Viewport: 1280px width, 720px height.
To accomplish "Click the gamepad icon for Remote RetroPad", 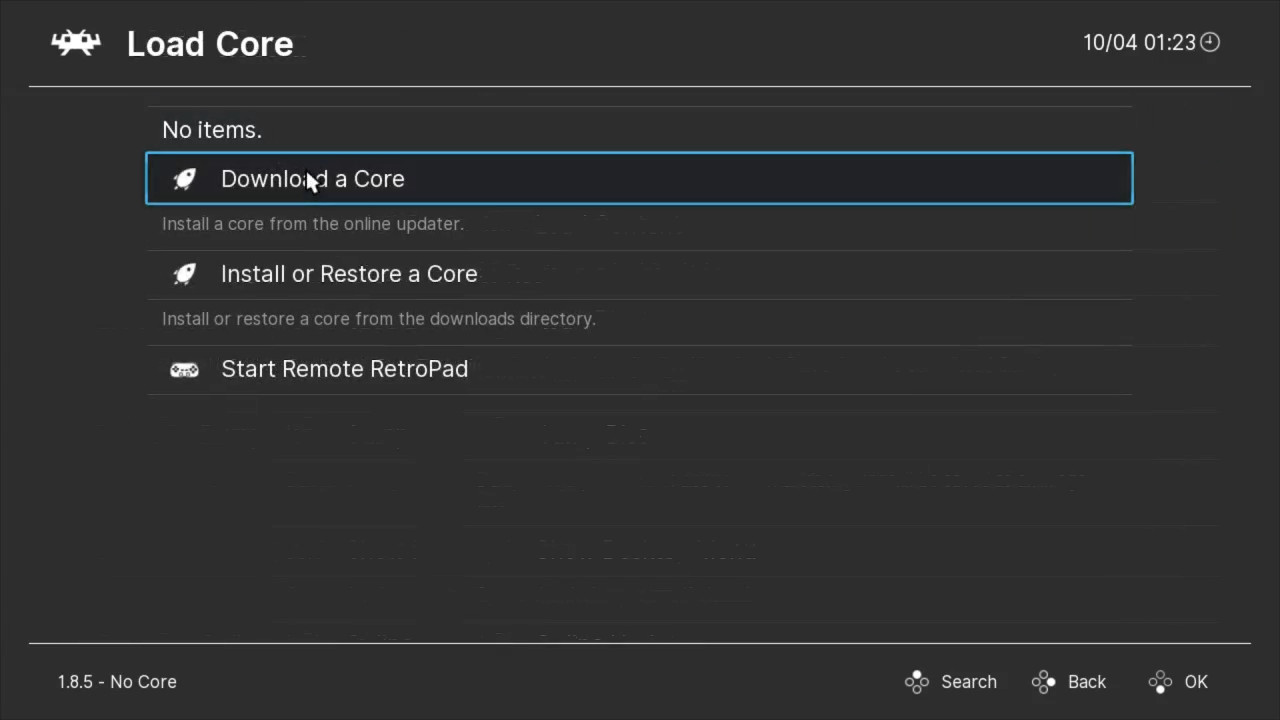I will pos(184,370).
